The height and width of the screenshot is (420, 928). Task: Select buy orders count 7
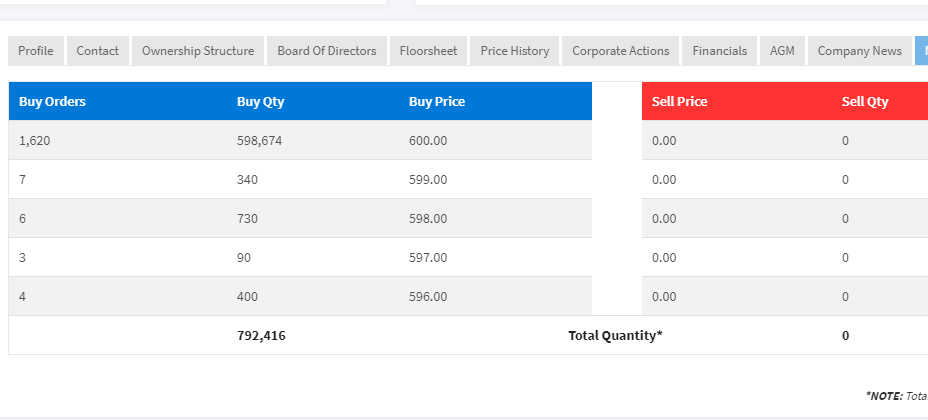coord(22,180)
